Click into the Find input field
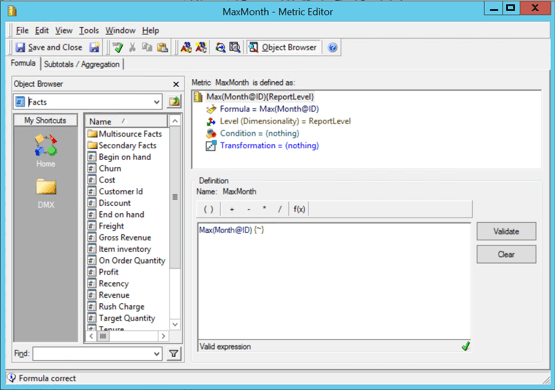 [x=93, y=354]
